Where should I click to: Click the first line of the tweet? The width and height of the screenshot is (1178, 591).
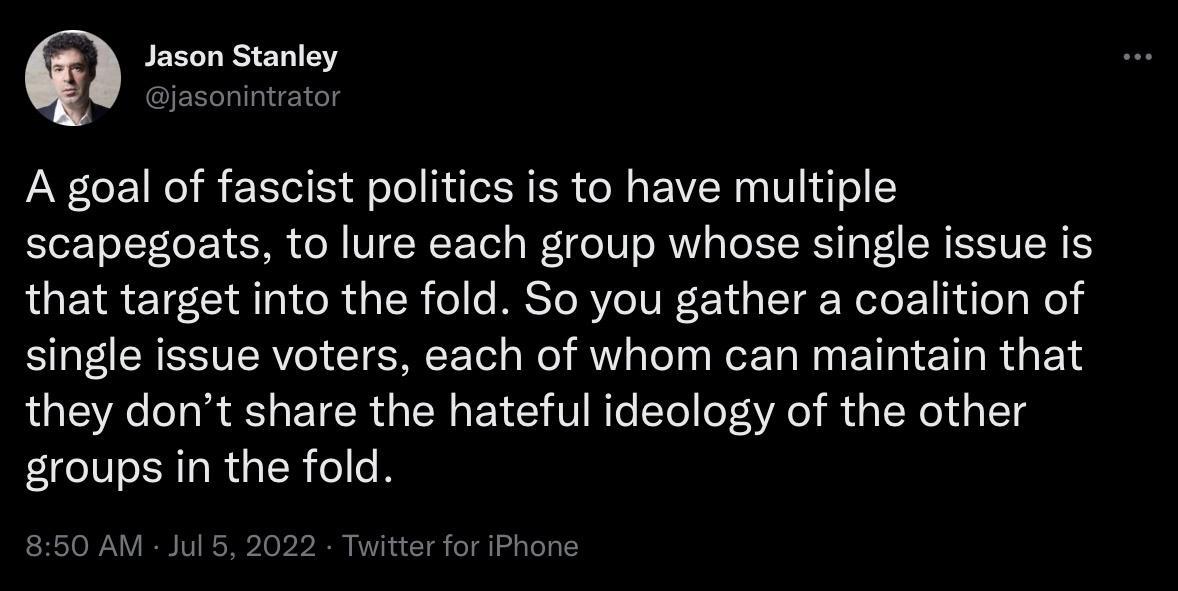click(x=460, y=186)
